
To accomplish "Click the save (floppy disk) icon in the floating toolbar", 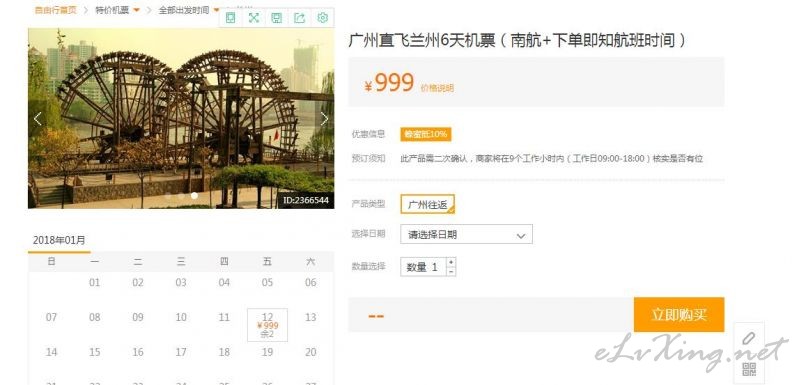I will [276, 18].
